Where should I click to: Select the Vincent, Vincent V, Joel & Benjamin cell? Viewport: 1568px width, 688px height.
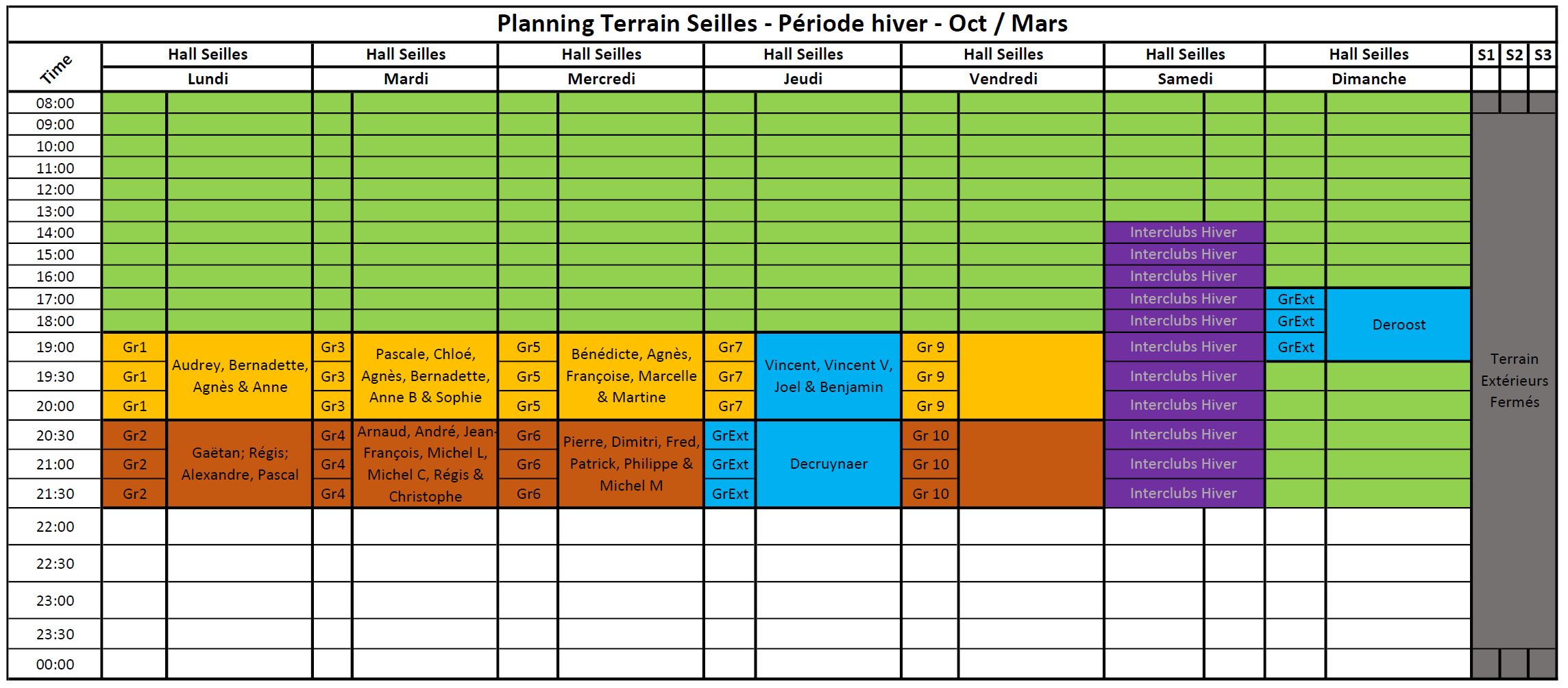click(828, 376)
